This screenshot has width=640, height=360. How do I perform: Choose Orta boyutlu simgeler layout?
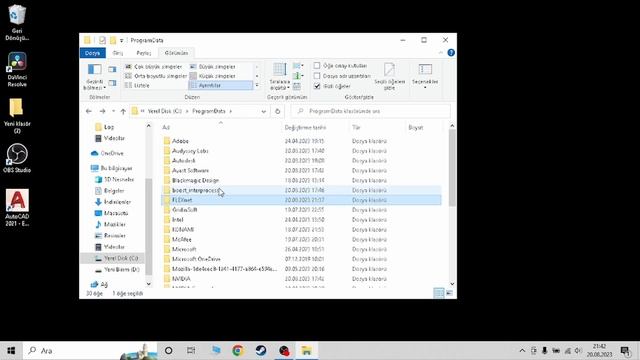pos(156,76)
